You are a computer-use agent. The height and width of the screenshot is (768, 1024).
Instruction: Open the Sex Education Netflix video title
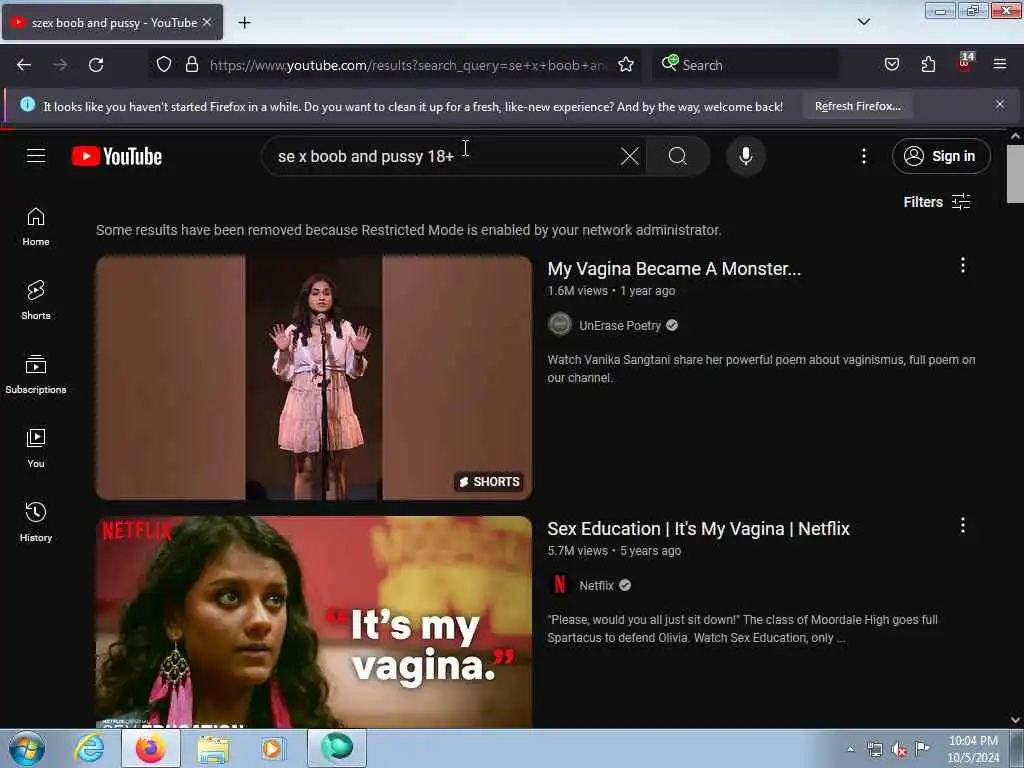(698, 528)
